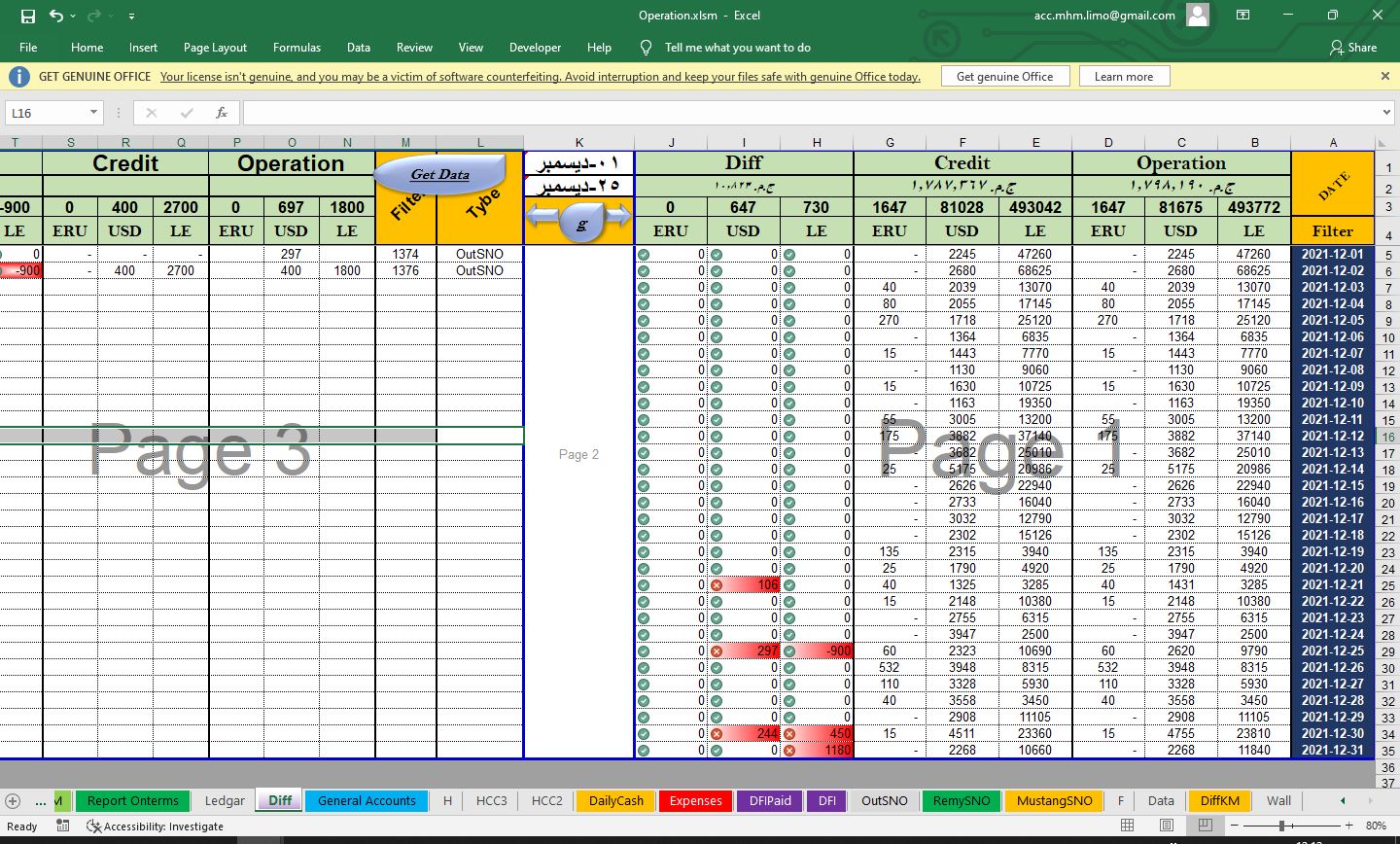The width and height of the screenshot is (1400, 844).
Task: Open the Customize Quick Access Toolbar dropdown
Action: pyautogui.click(x=131, y=16)
